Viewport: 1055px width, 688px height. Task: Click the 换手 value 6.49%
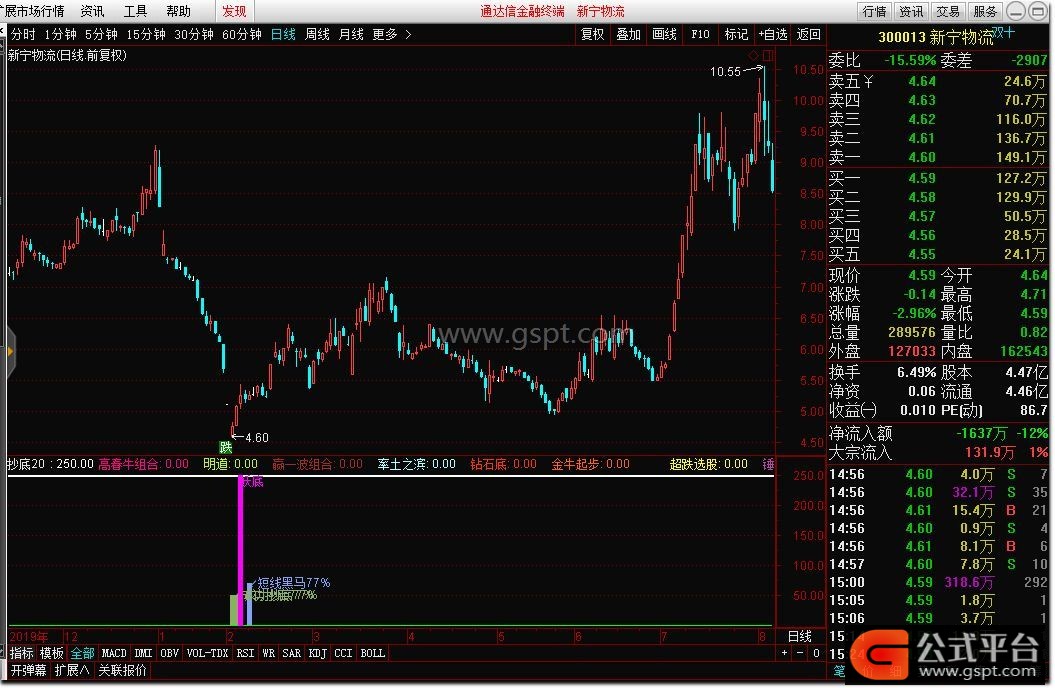click(x=916, y=373)
